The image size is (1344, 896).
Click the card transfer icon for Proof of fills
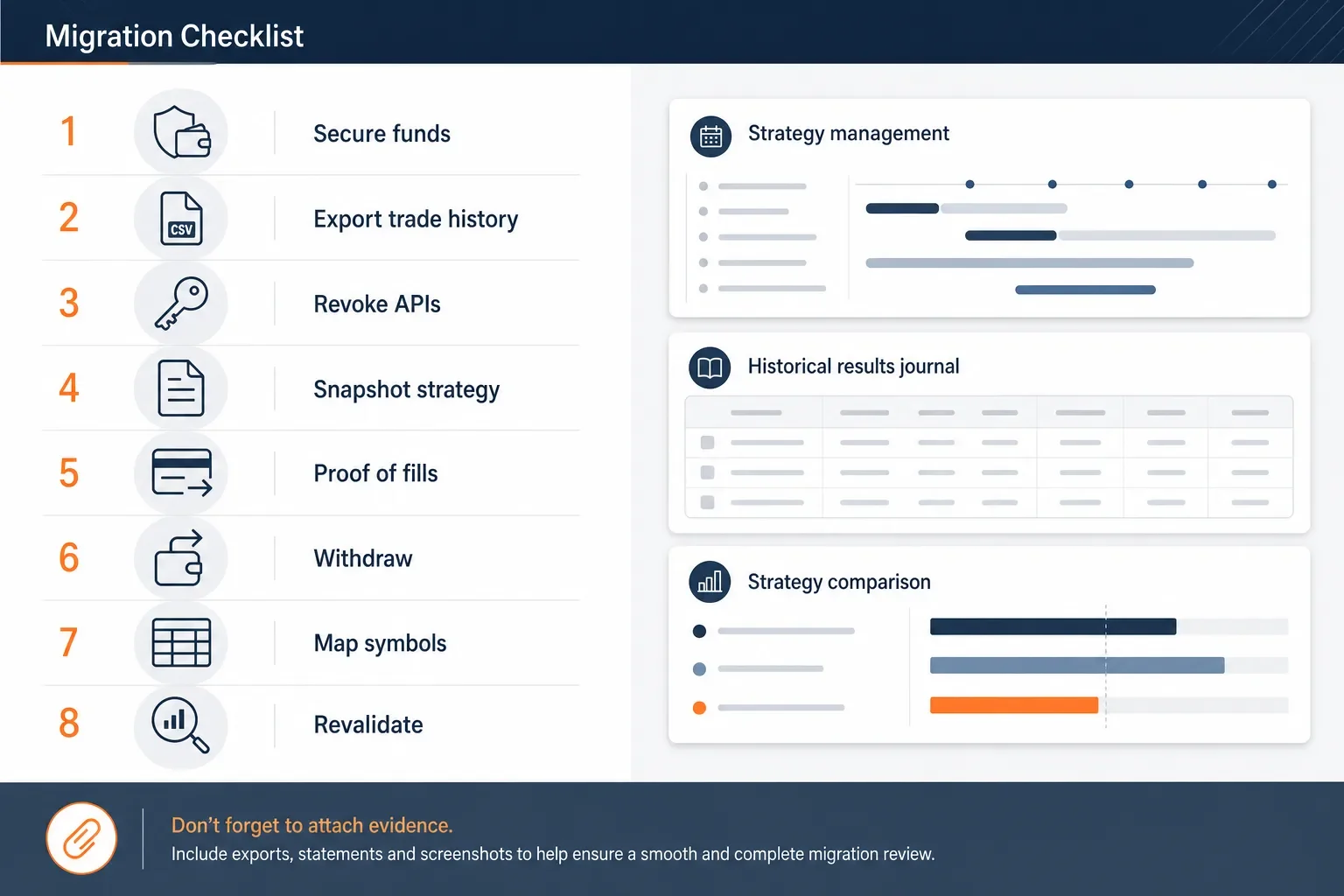pyautogui.click(x=181, y=472)
